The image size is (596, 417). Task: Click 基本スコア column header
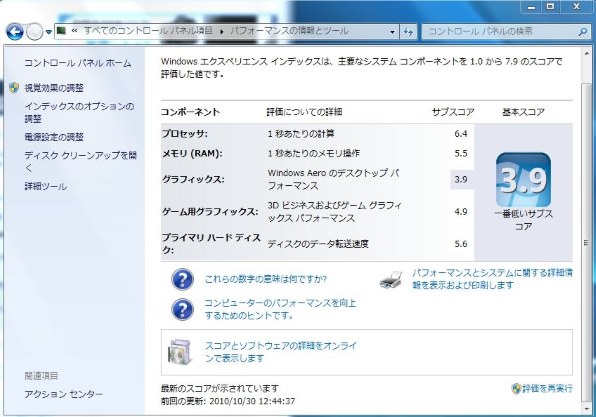(523, 112)
